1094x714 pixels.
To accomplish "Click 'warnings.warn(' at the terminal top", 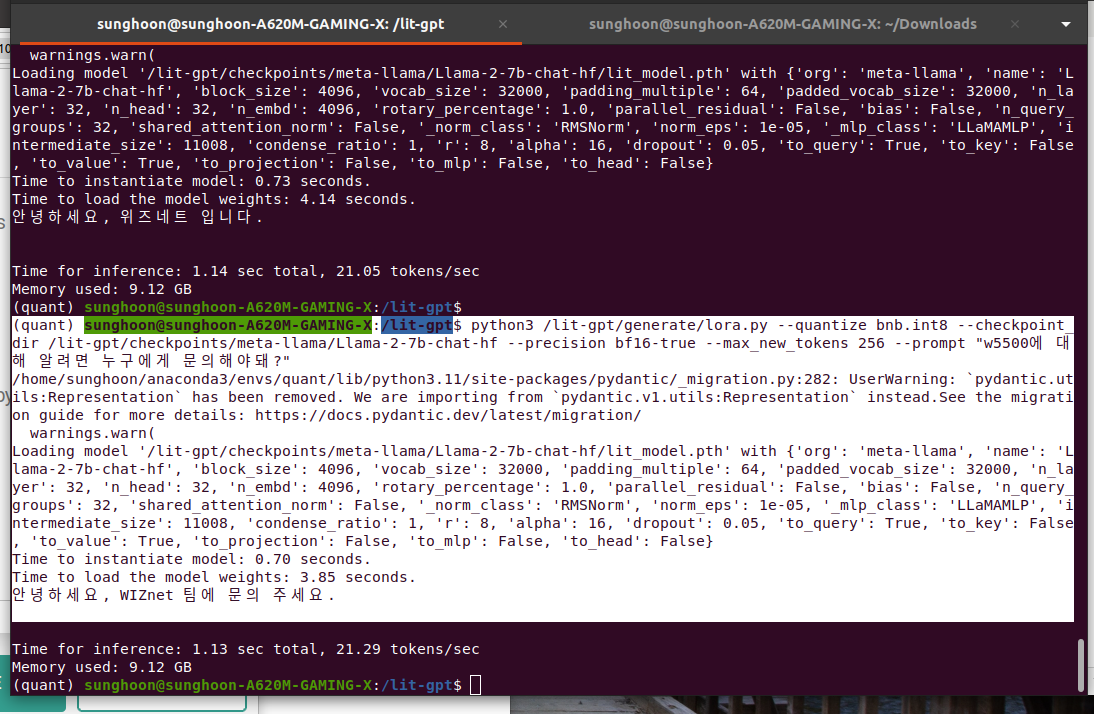I will [x=92, y=55].
